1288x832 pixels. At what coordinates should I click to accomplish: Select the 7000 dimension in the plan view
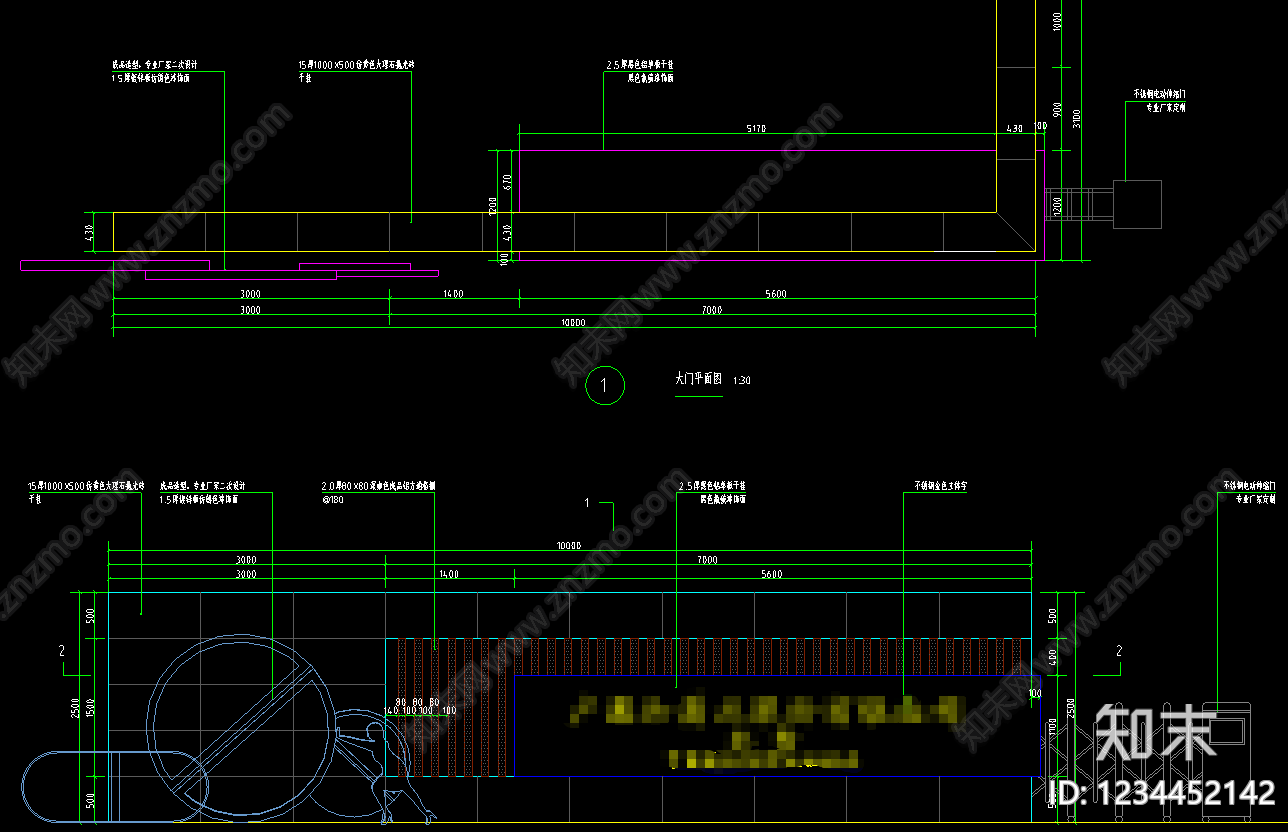click(x=711, y=310)
